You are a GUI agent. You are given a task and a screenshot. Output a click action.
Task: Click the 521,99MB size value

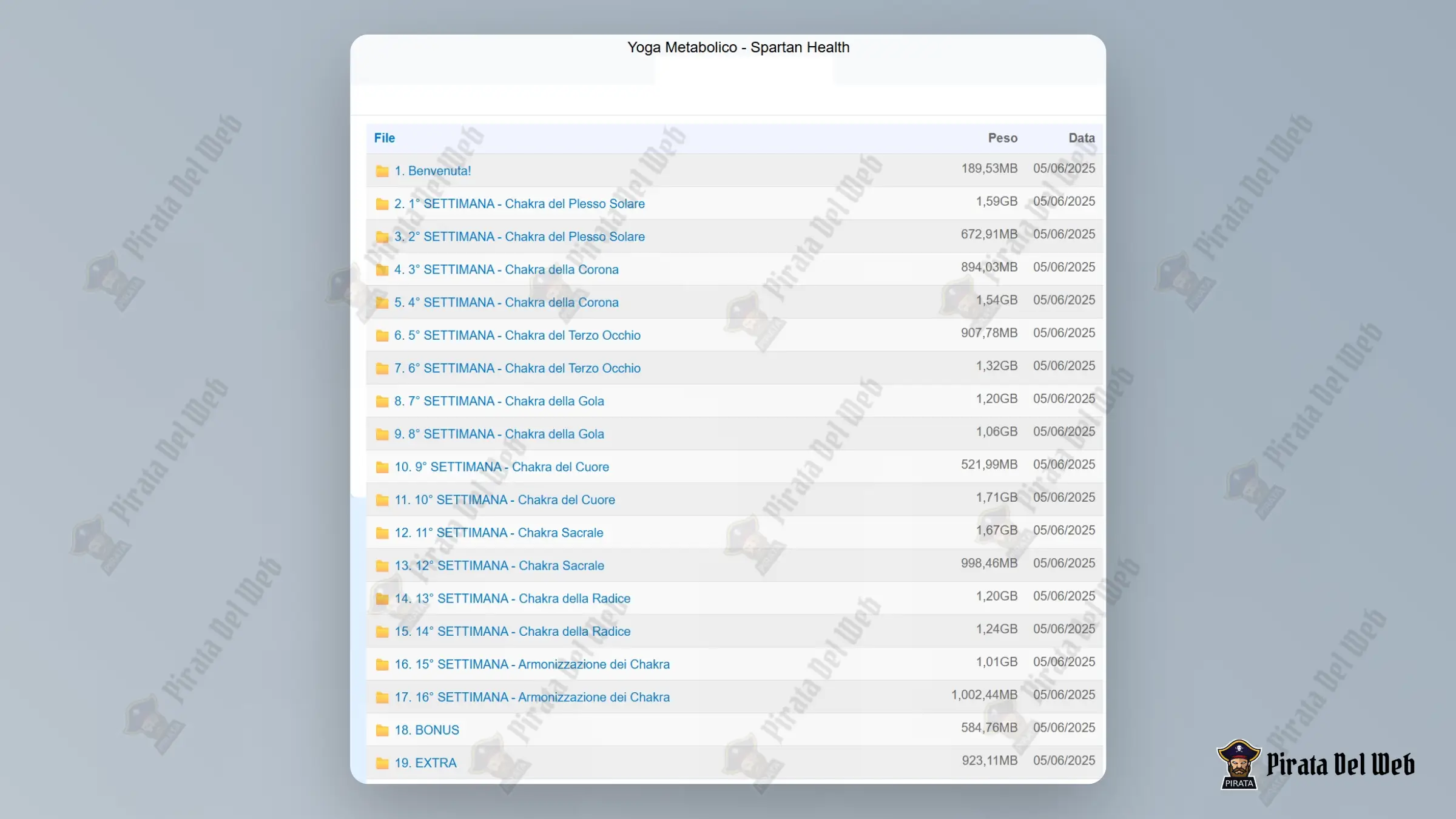[989, 465]
